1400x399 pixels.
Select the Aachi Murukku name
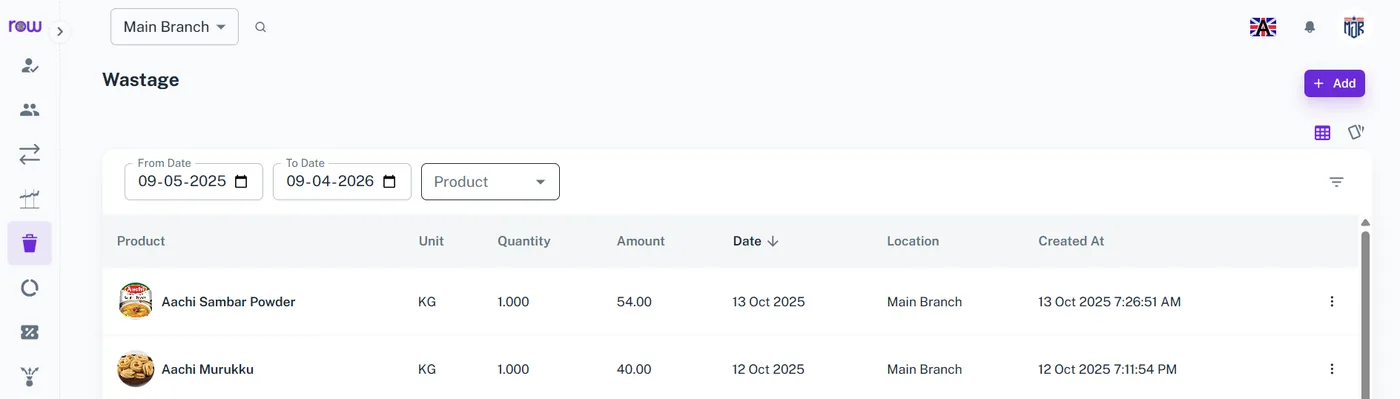point(208,369)
